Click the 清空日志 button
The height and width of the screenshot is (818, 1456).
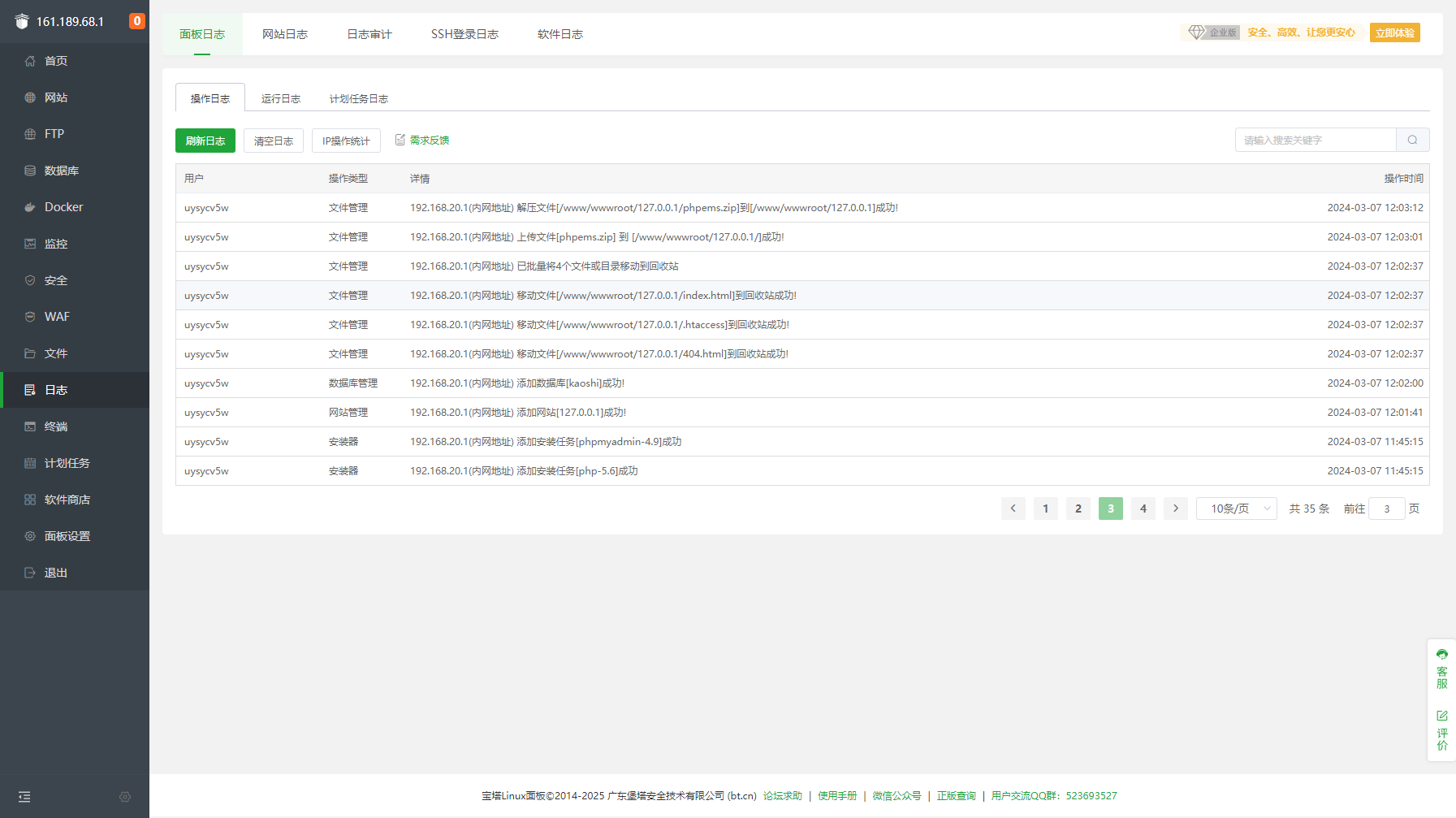pos(274,141)
